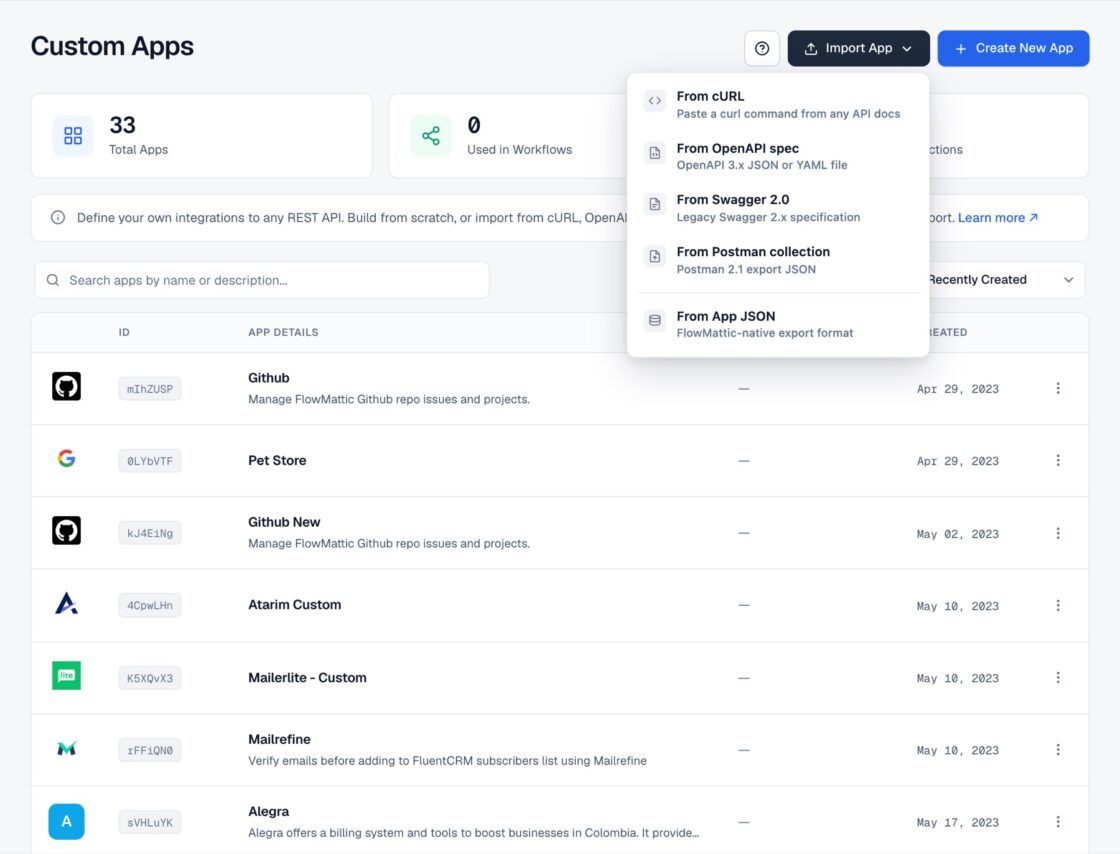Screen dimensions: 1120x854
Task: Choose From cURL import option
Action: [778, 104]
